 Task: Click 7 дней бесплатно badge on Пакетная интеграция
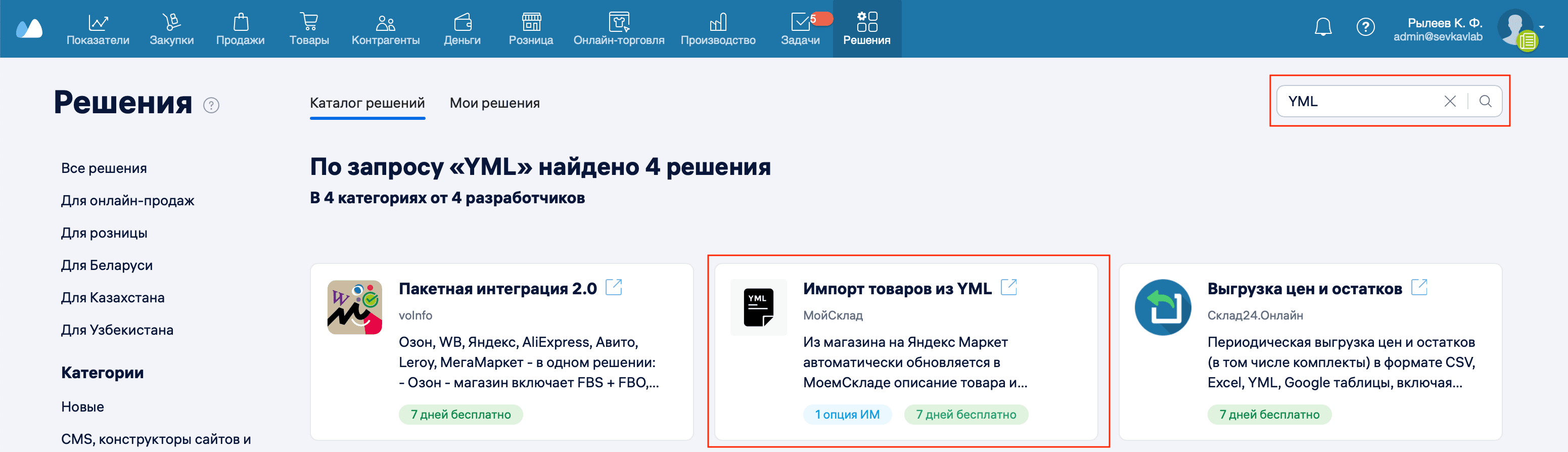461,414
